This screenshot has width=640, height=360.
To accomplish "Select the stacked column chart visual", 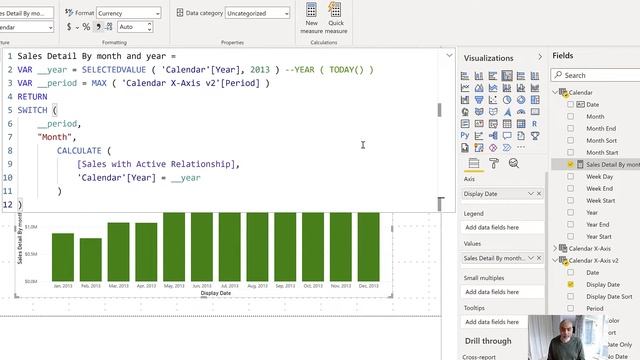I will (479, 76).
